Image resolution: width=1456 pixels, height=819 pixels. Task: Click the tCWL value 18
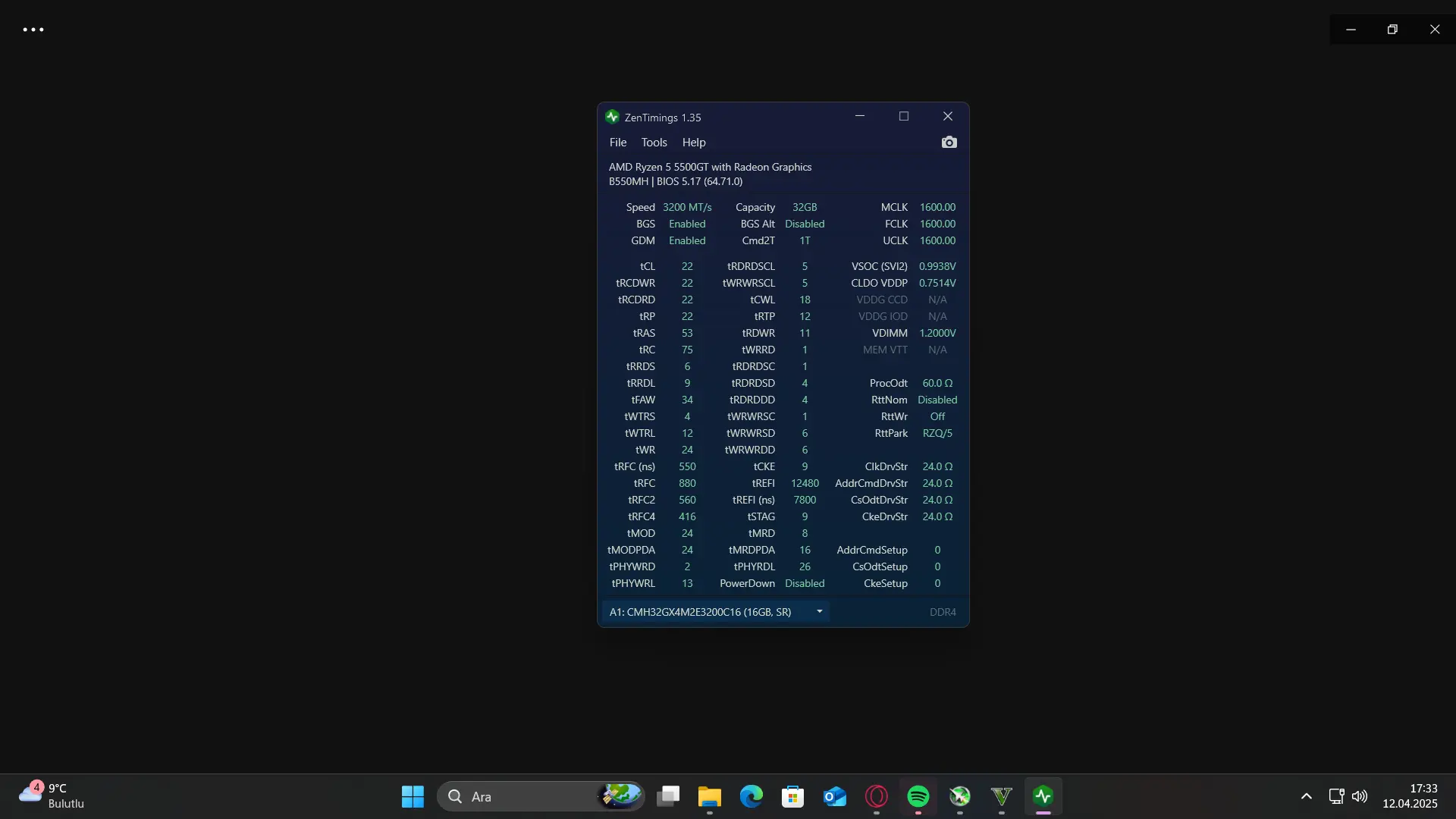[x=805, y=300]
